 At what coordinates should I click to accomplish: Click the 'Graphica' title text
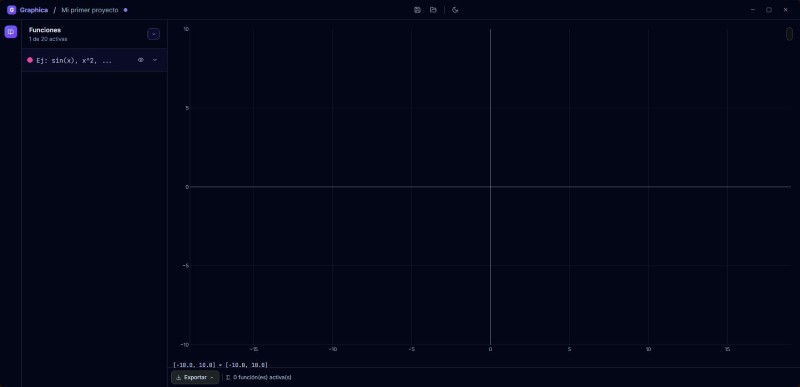tap(34, 10)
